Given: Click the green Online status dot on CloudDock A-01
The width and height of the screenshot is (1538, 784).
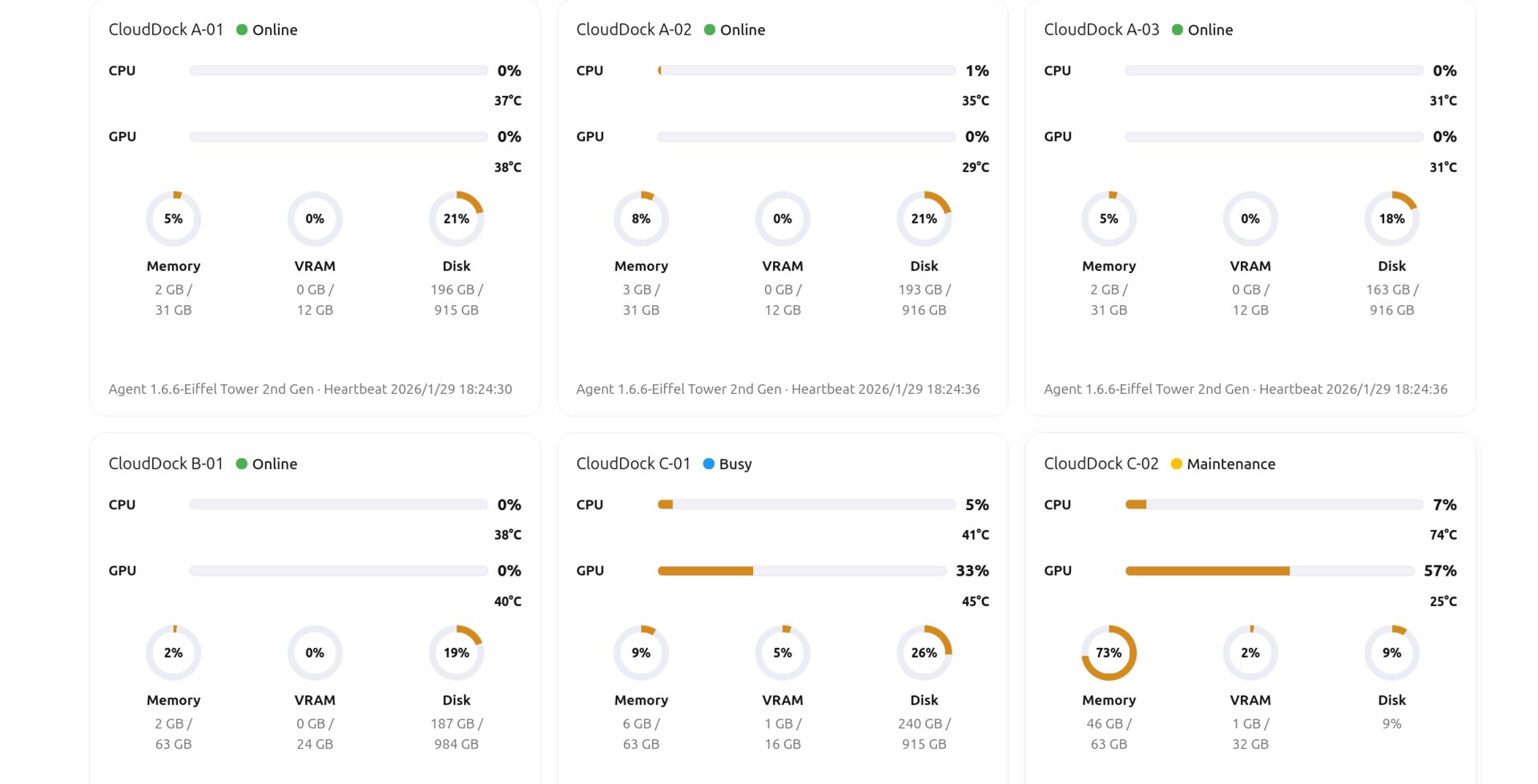Looking at the screenshot, I should [241, 29].
